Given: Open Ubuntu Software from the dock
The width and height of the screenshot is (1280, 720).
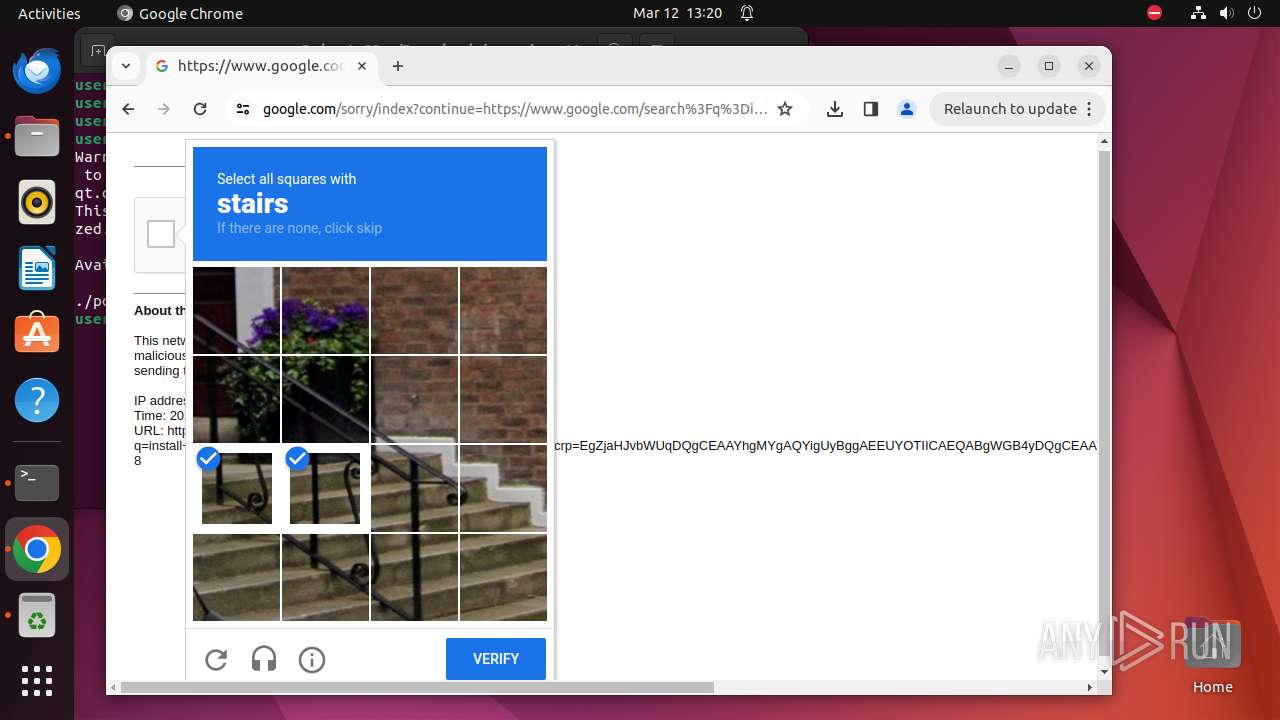Looking at the screenshot, I should coord(37,334).
